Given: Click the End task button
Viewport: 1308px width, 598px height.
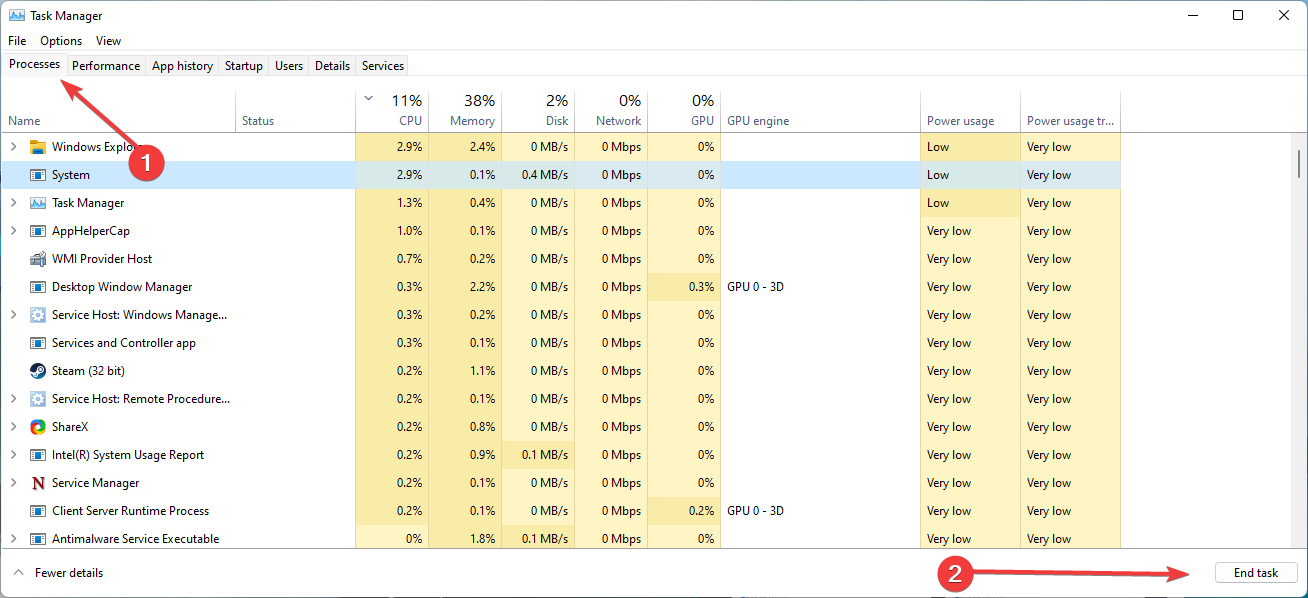Looking at the screenshot, I should pos(1256,573).
